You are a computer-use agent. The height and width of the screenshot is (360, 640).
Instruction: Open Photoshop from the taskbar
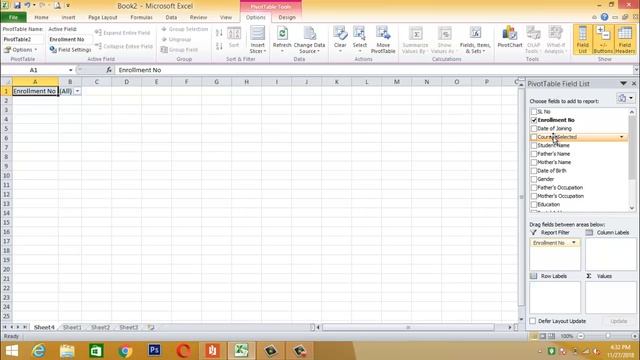[x=154, y=351]
